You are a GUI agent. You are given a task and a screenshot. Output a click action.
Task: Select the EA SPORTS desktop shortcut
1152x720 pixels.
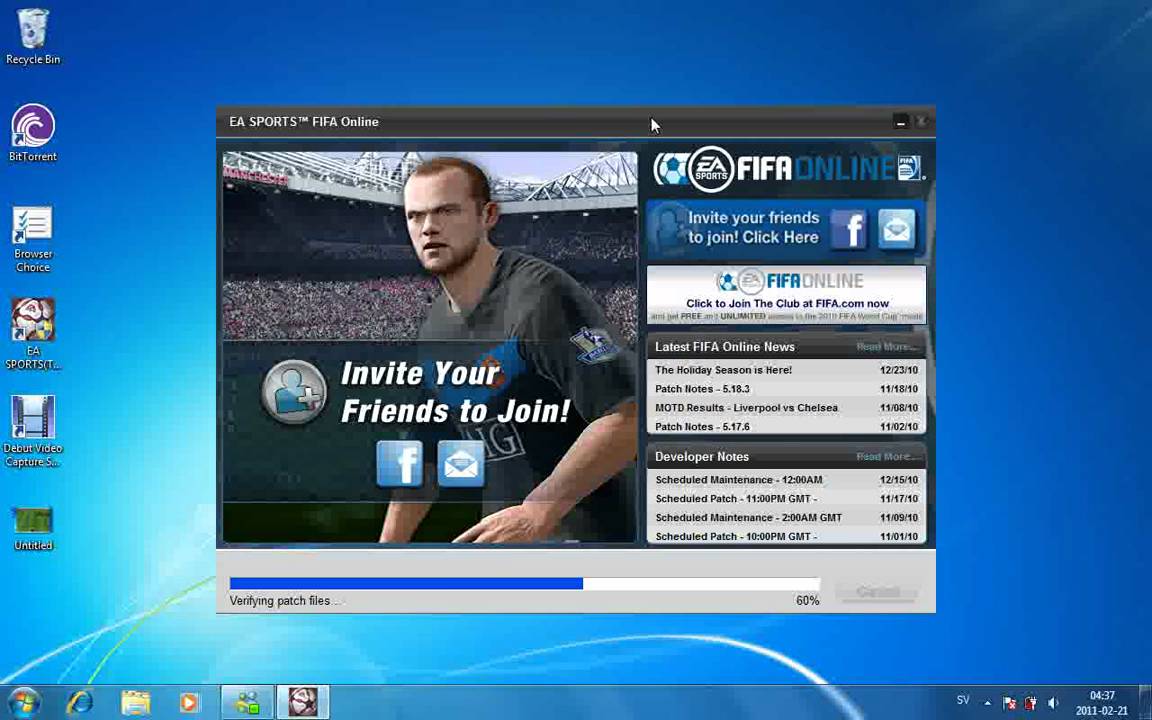(32, 334)
